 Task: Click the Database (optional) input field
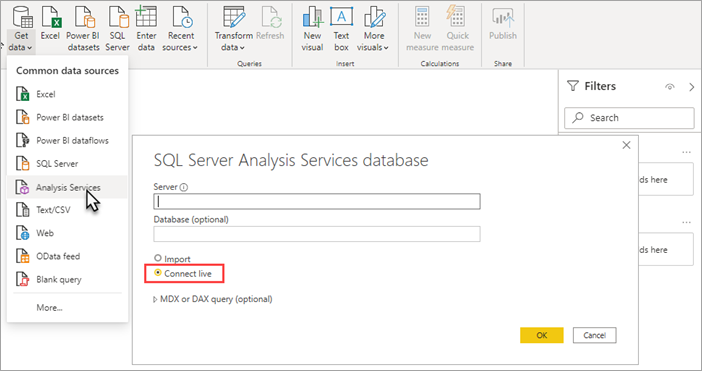point(317,234)
